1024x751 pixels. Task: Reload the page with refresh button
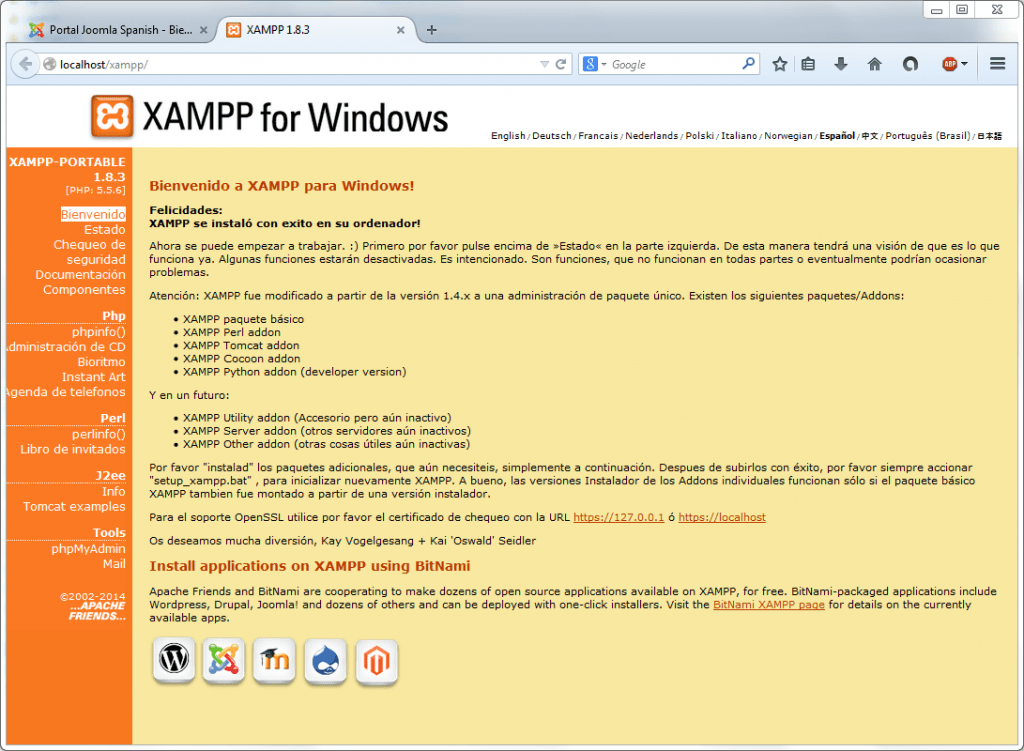click(x=562, y=64)
